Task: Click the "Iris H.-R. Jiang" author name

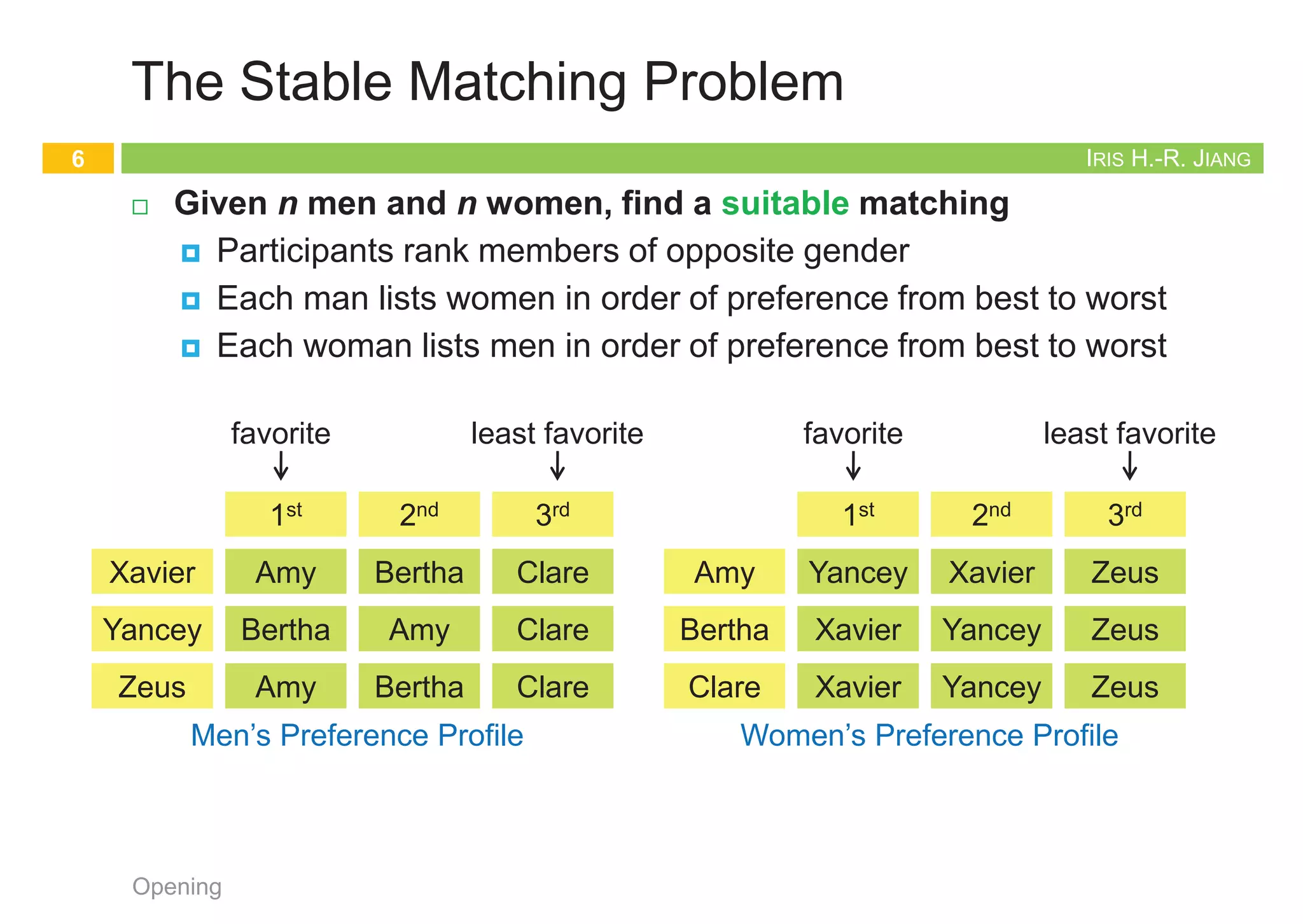Action: pos(1167,158)
